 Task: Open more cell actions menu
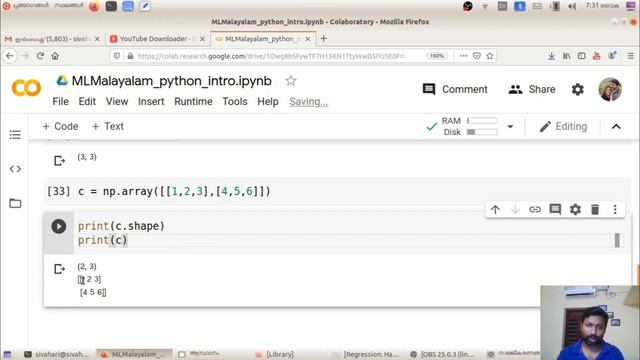(x=615, y=209)
